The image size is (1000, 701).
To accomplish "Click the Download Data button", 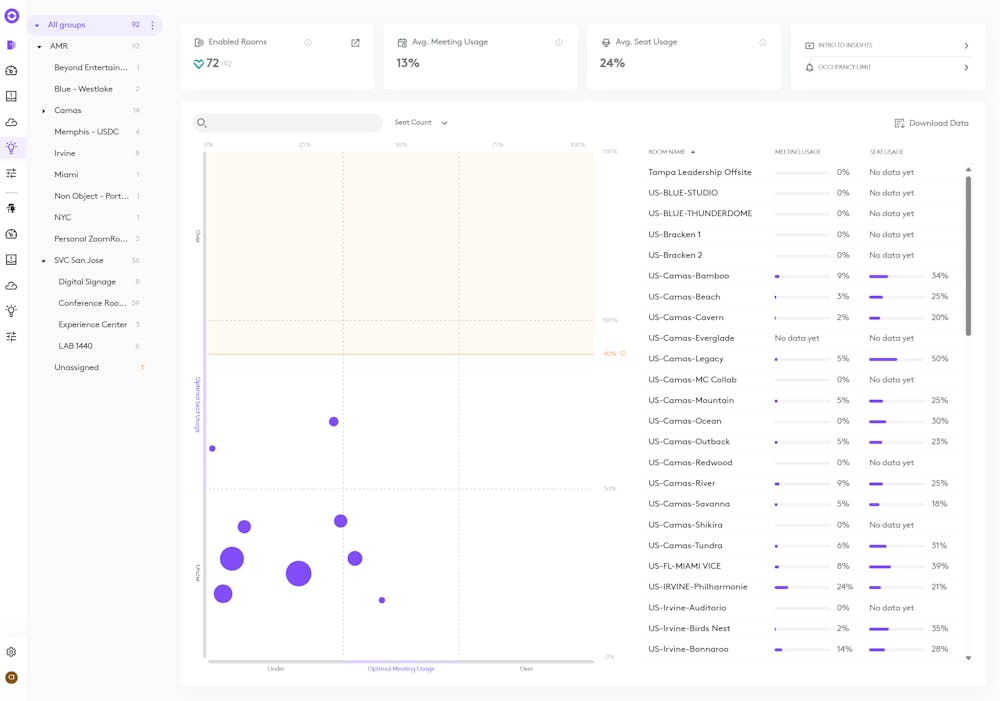I will pyautogui.click(x=931, y=122).
